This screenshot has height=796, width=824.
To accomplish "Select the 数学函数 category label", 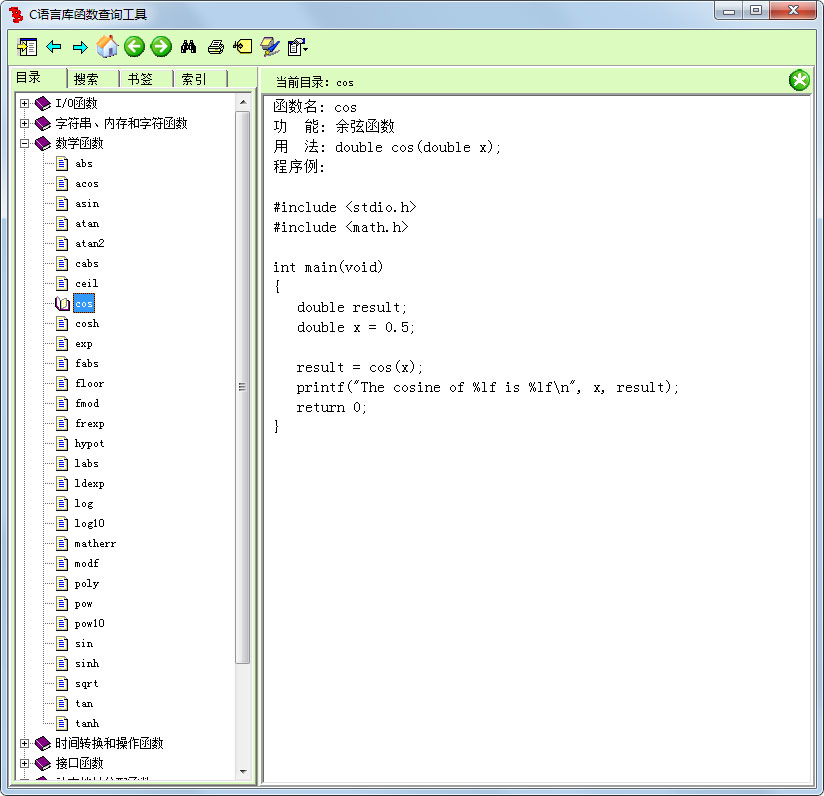I will pyautogui.click(x=79, y=143).
